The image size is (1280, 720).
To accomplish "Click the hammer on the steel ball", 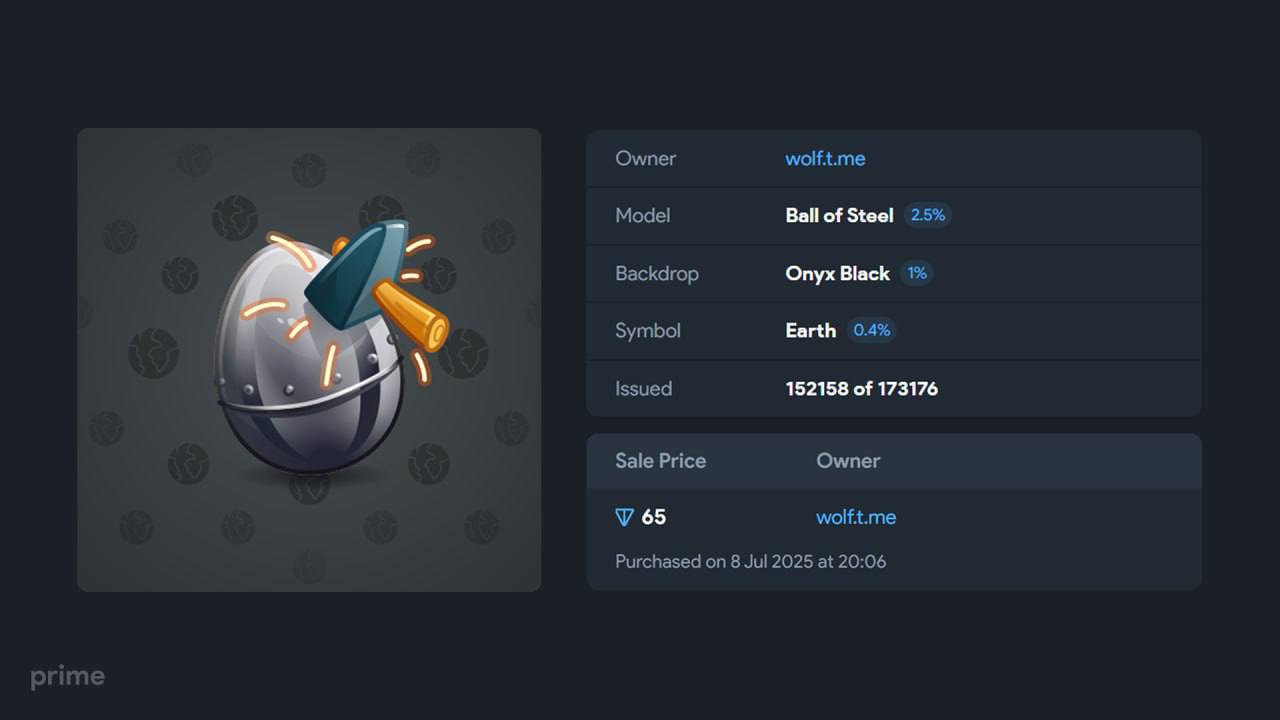I will tap(377, 287).
